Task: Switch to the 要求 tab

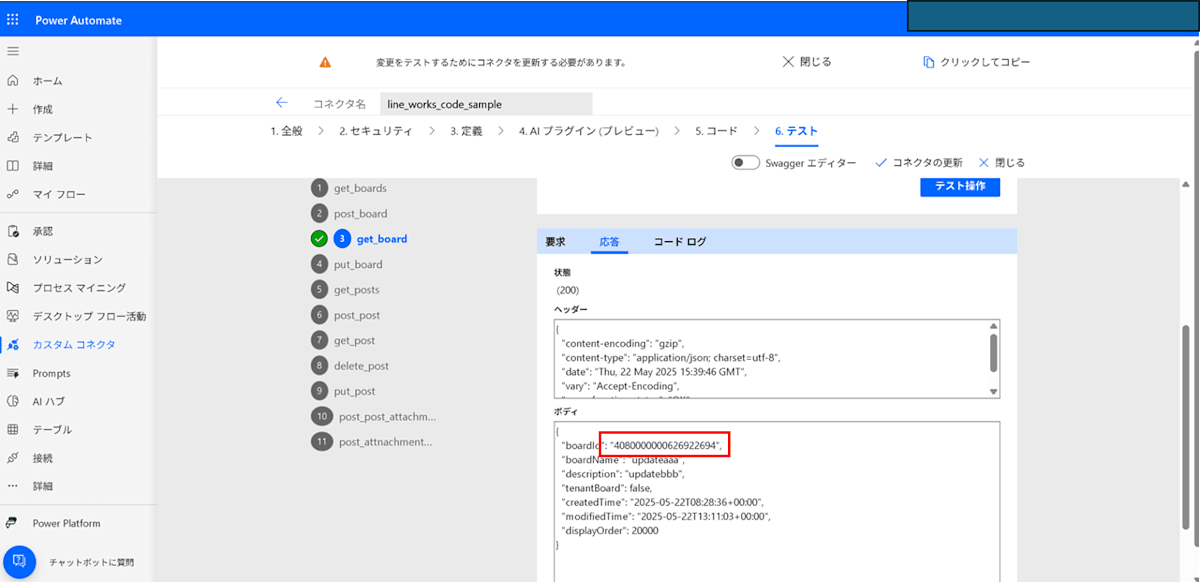Action: click(555, 241)
